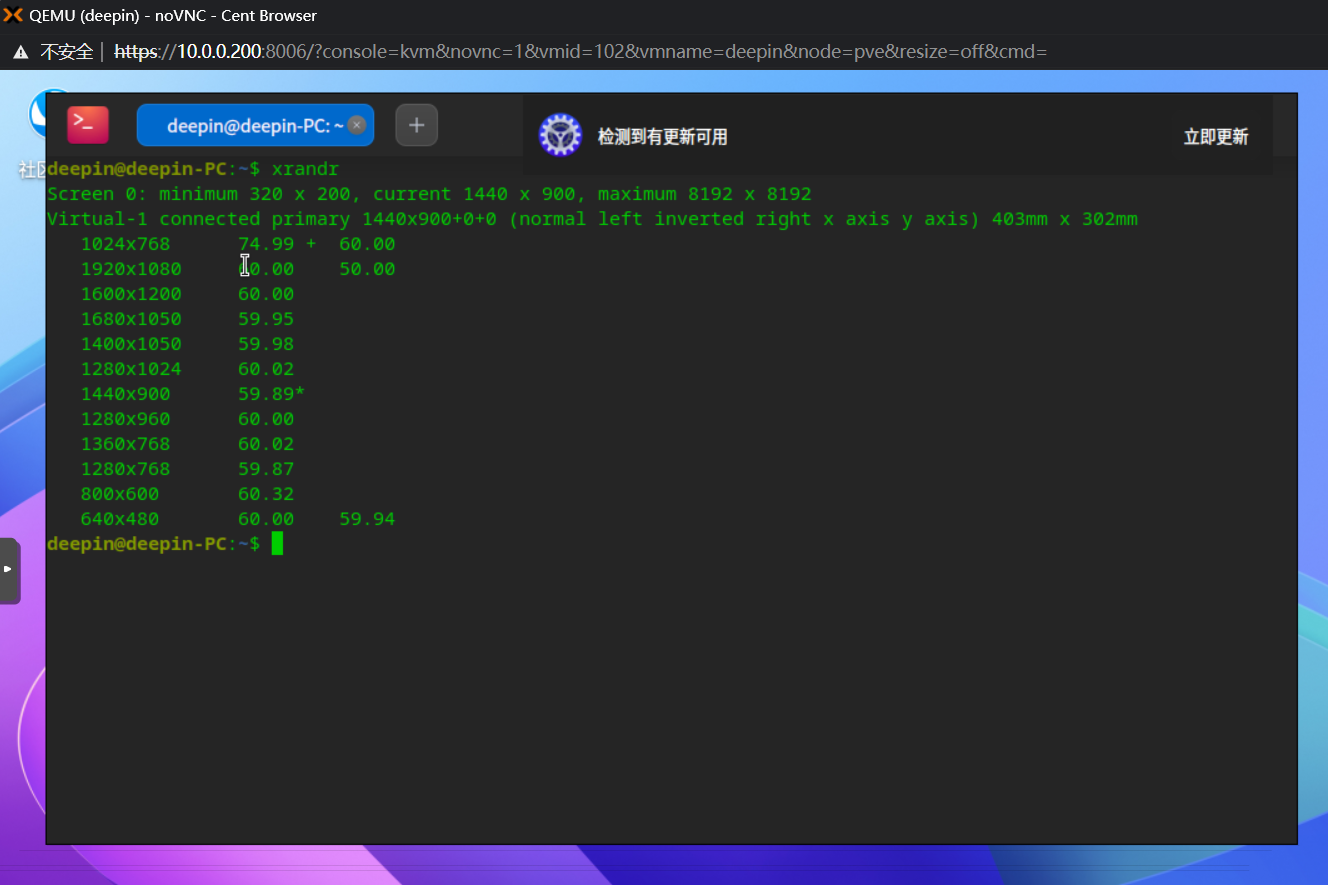Click the 不安全 security label in address bar
The image size is (1328, 885).
[67, 52]
